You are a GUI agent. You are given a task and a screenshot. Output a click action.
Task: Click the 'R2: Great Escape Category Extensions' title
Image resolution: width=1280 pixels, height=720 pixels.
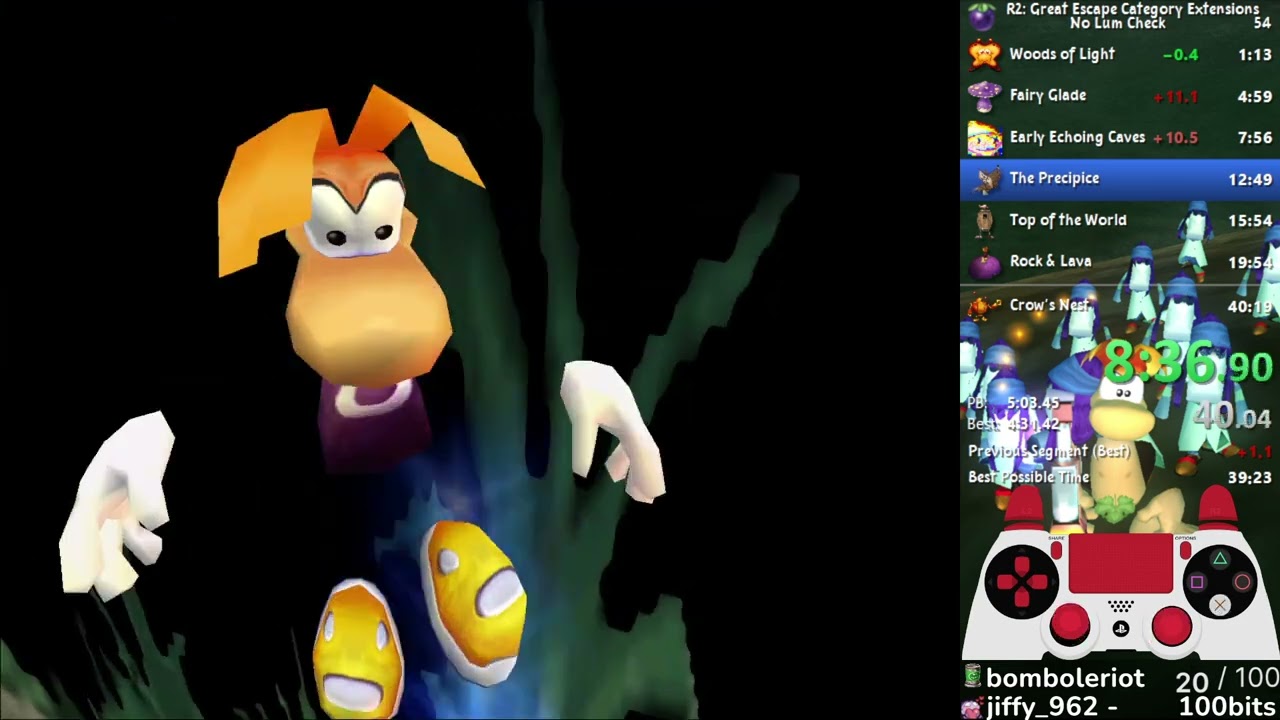(1132, 9)
